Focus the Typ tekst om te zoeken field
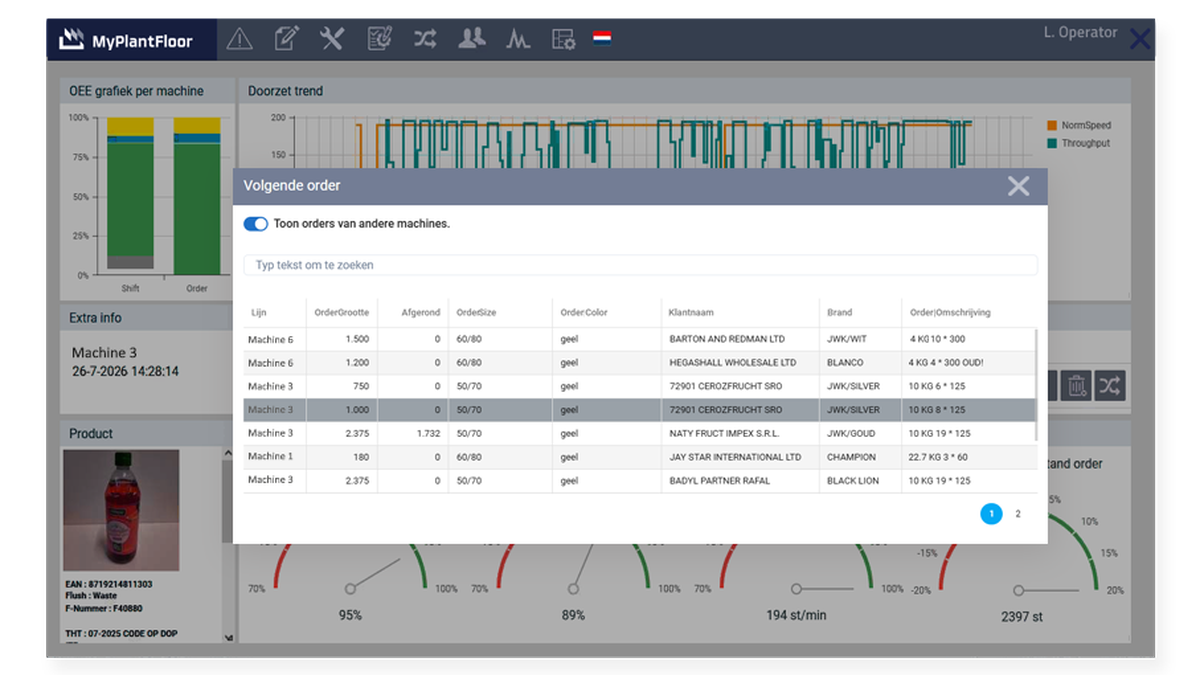Screen dimensions: 1200x675 [640, 265]
